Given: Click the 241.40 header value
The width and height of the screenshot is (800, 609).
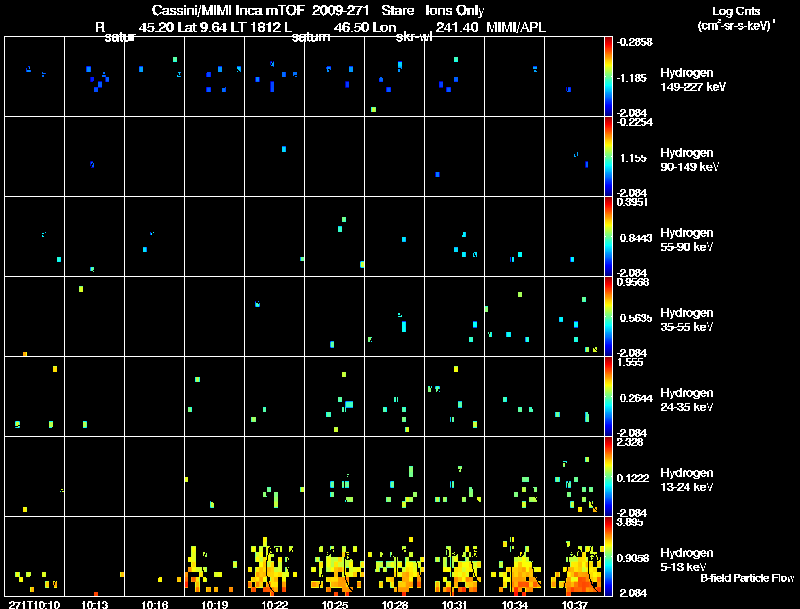Looking at the screenshot, I should coord(457,27).
